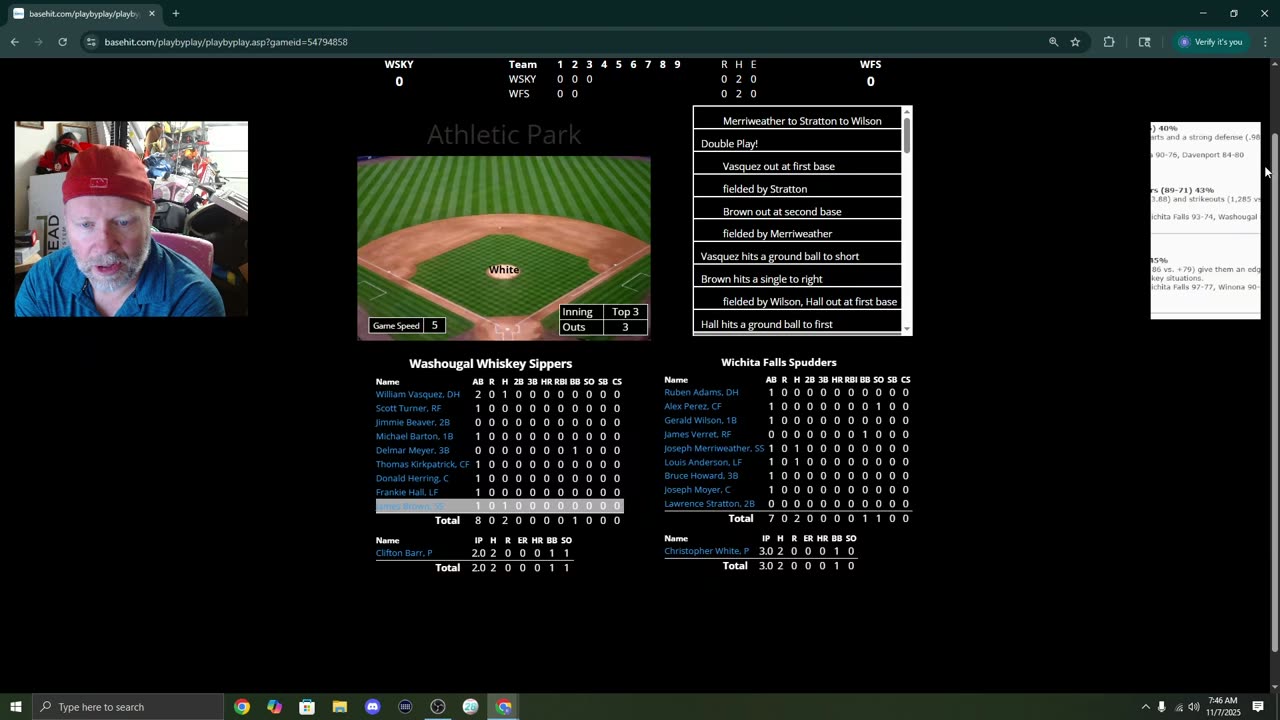The height and width of the screenshot is (720, 1280).
Task: Open player Michael Barton, 1B
Action: pyautogui.click(x=414, y=436)
